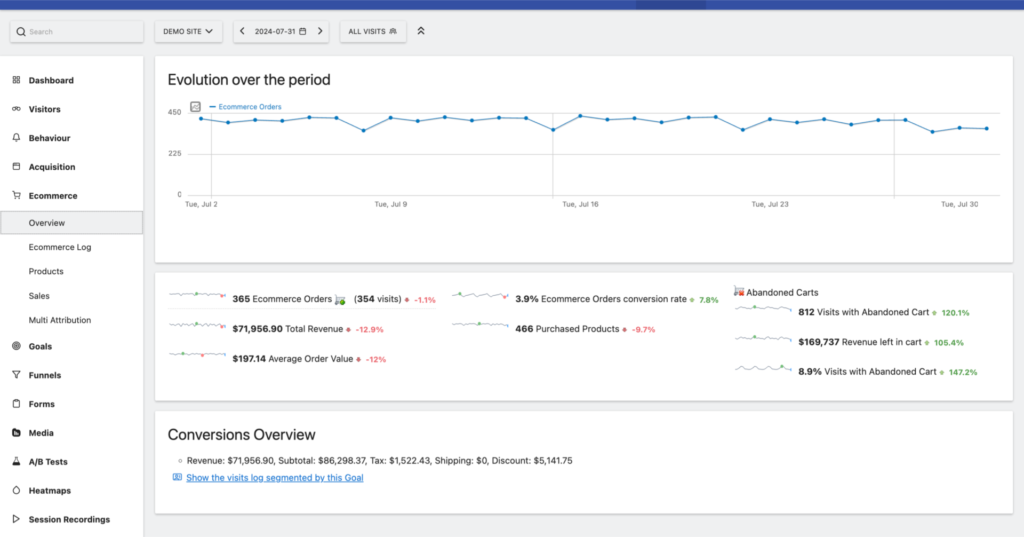This screenshot has height=537, width=1024.
Task: Open Show the visits log segmented link
Action: 274,478
